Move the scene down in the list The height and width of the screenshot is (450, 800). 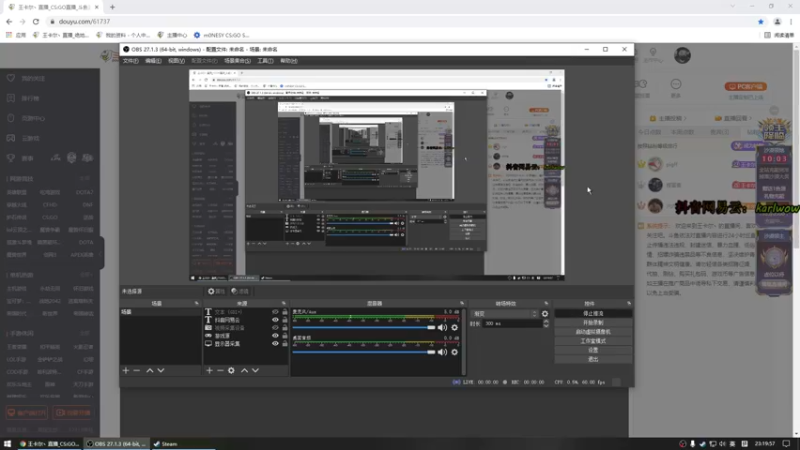coord(161,370)
